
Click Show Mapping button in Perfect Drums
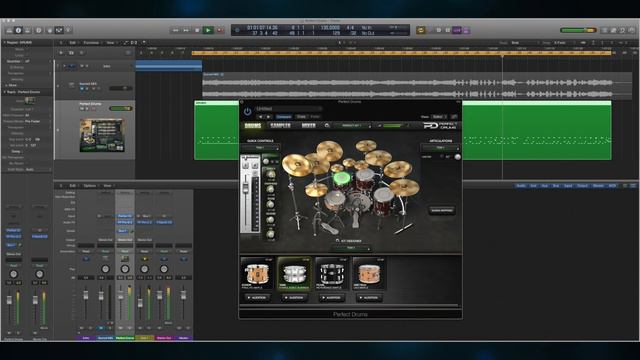click(442, 211)
